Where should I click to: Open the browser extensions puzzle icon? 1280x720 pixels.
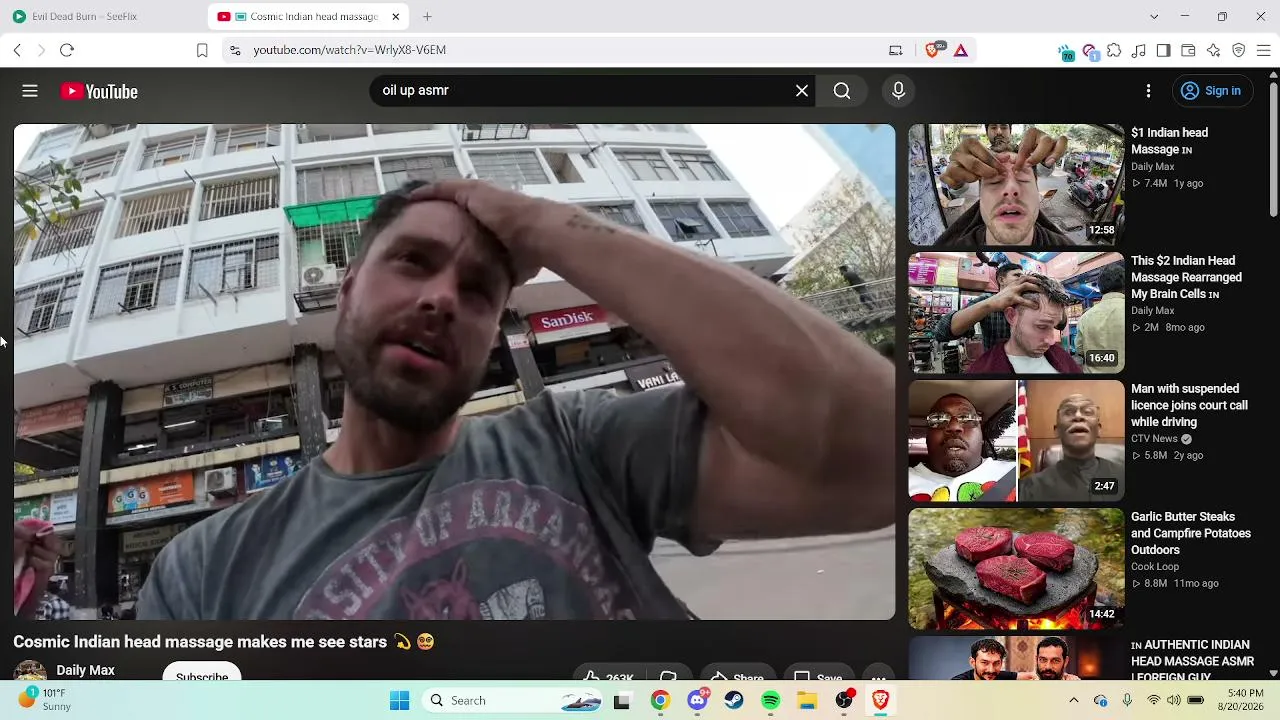click(x=1114, y=50)
